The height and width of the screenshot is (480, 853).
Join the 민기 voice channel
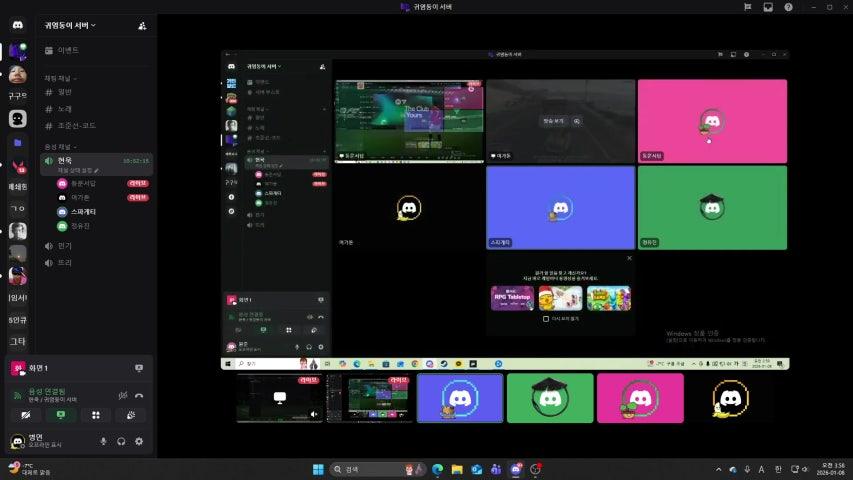click(x=65, y=245)
